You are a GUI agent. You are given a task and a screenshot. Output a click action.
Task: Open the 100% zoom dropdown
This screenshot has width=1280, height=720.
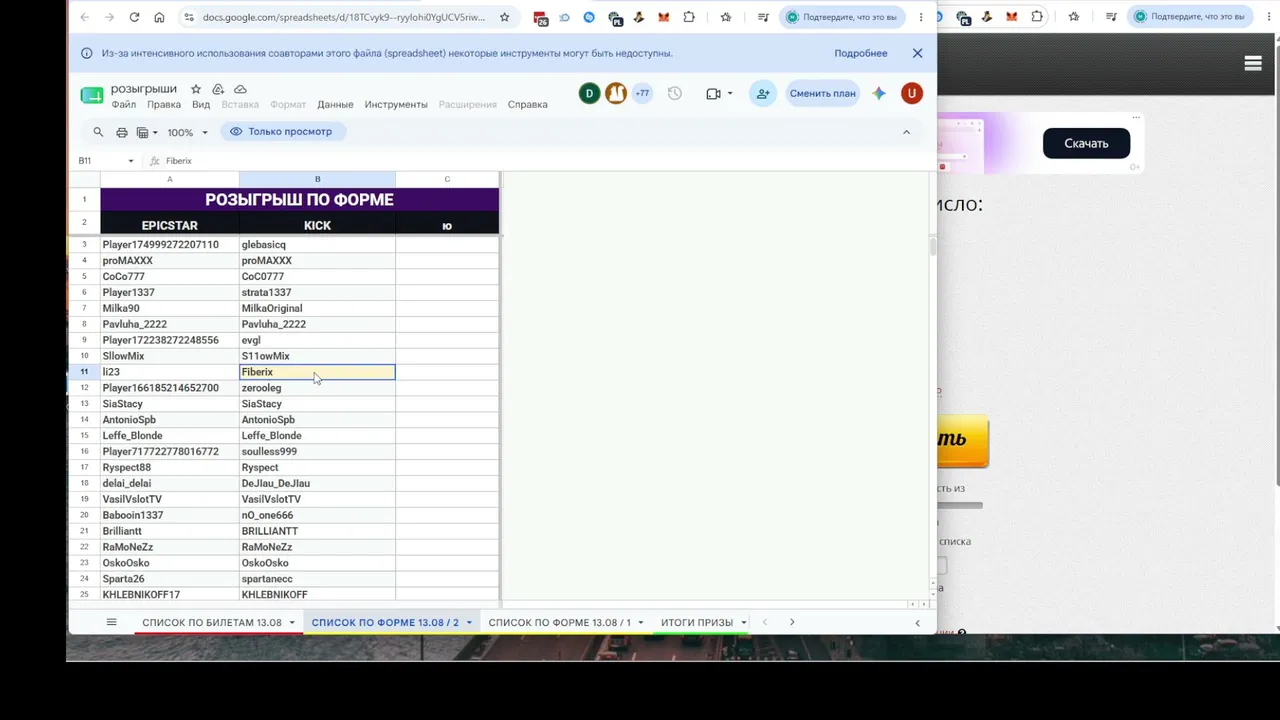click(187, 132)
